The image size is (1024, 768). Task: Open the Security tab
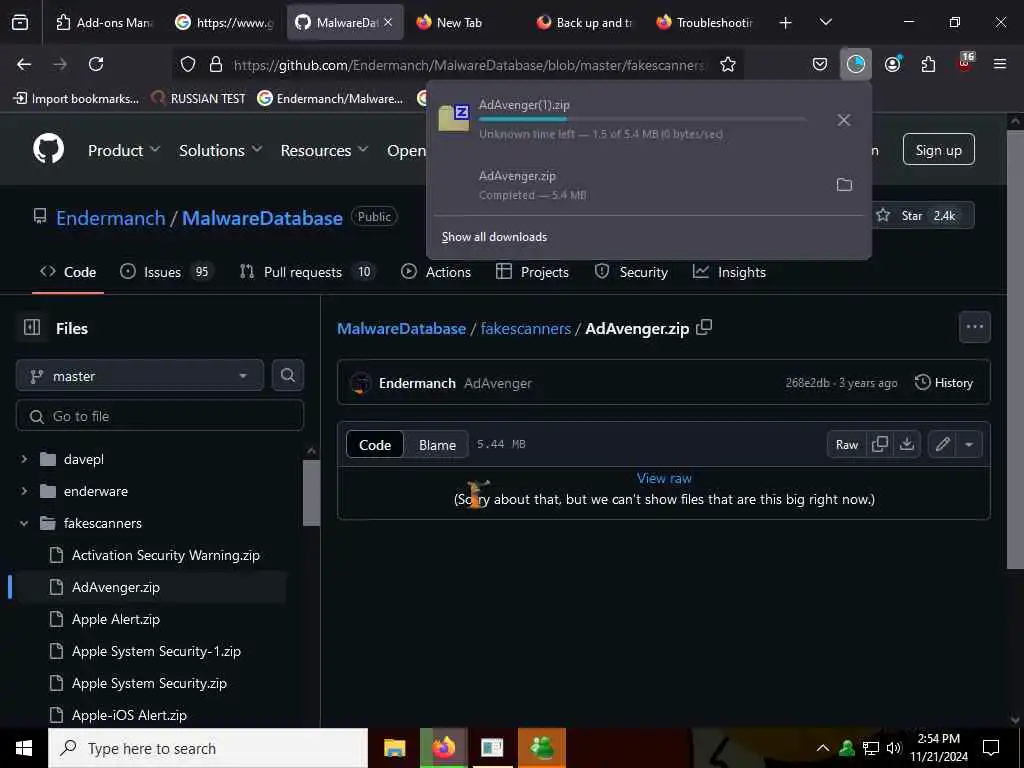631,272
